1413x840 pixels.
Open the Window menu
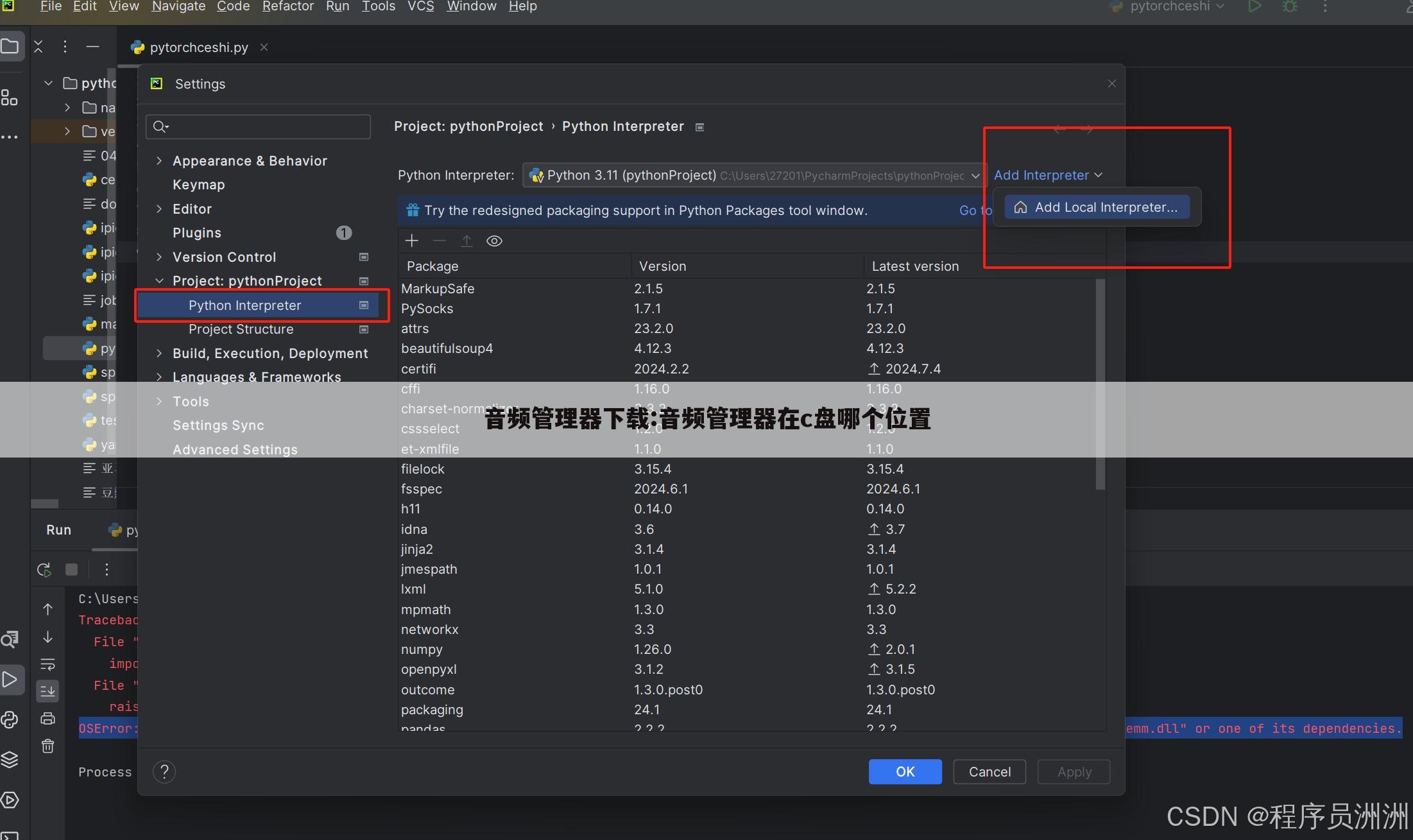tap(471, 6)
